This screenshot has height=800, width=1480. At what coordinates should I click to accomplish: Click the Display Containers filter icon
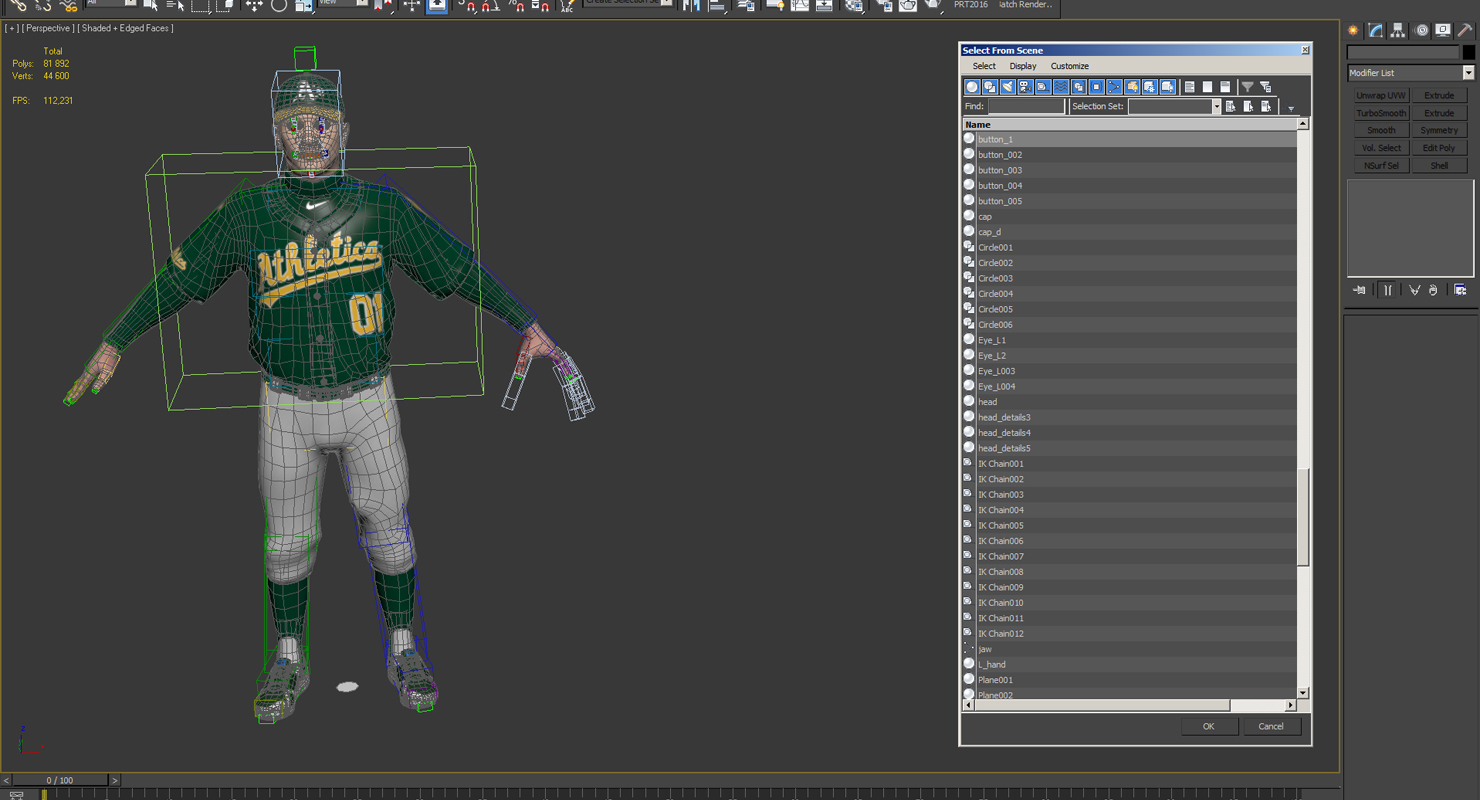pyautogui.click(x=1132, y=87)
